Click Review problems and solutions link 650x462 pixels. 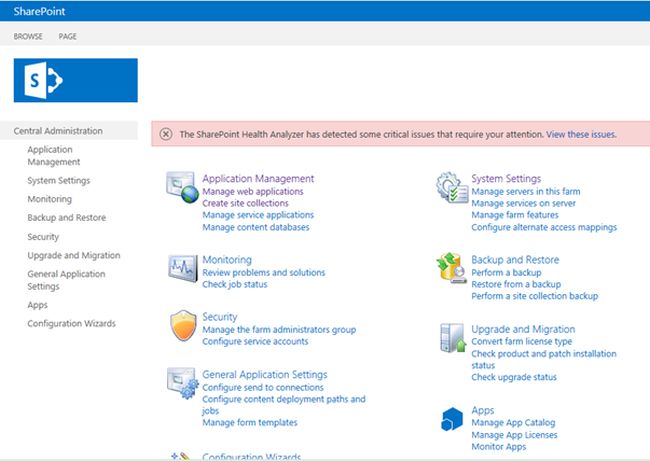[264, 272]
